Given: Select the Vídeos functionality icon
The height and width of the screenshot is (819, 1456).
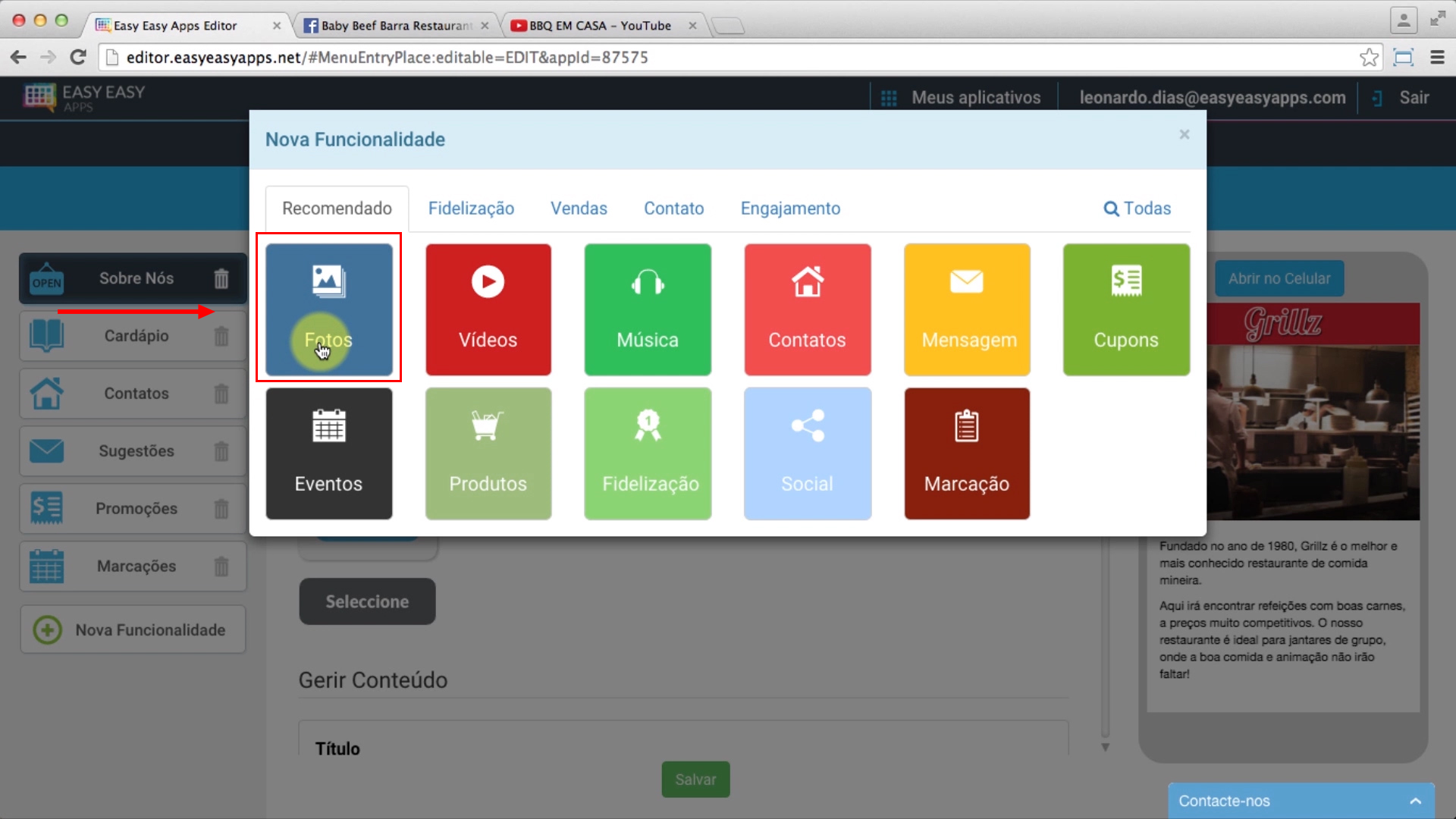Looking at the screenshot, I should point(488,309).
